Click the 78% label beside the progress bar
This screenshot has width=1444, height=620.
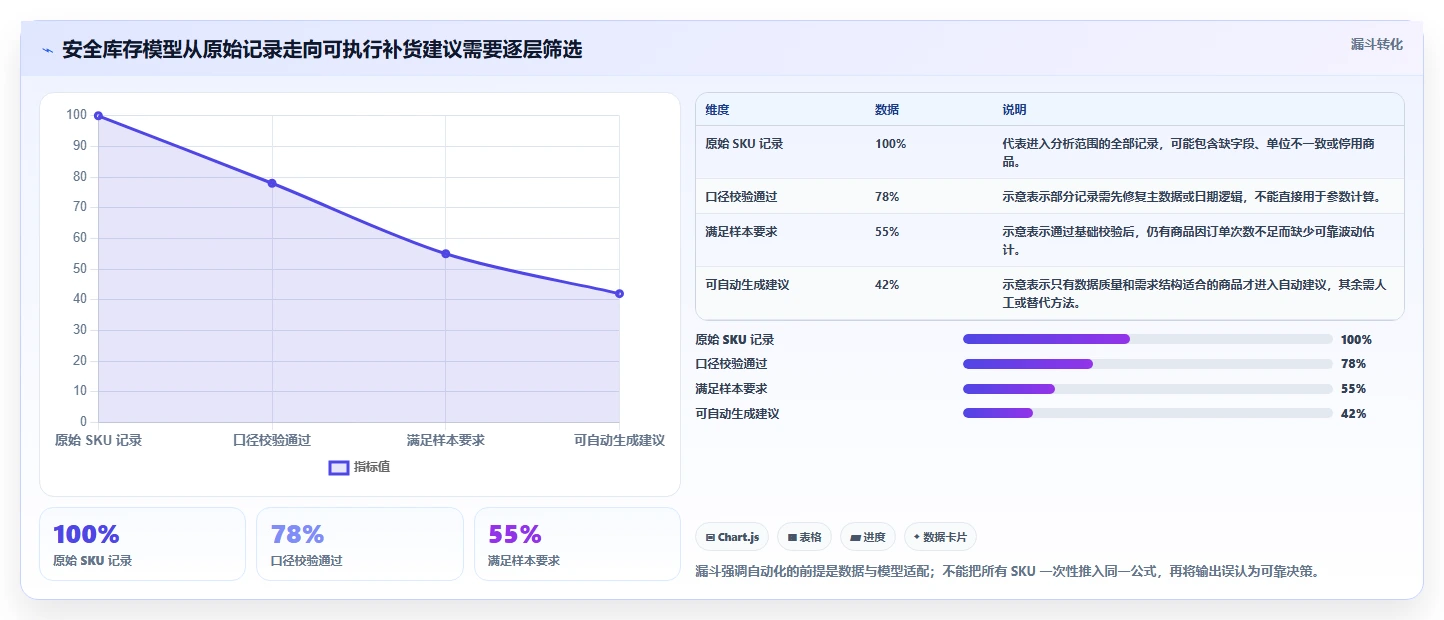point(1353,364)
